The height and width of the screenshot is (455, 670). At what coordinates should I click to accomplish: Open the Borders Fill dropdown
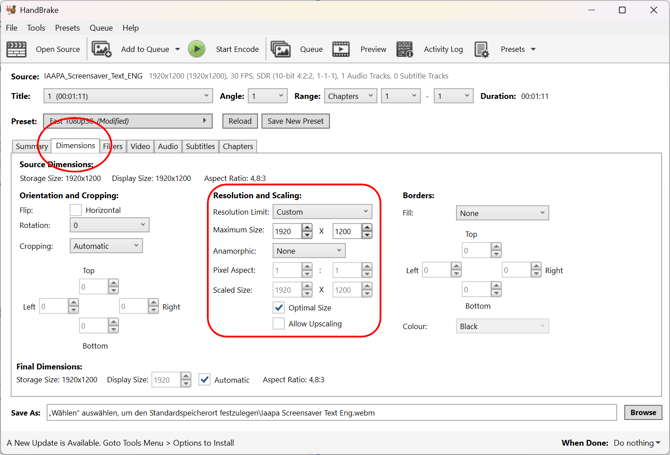[502, 213]
